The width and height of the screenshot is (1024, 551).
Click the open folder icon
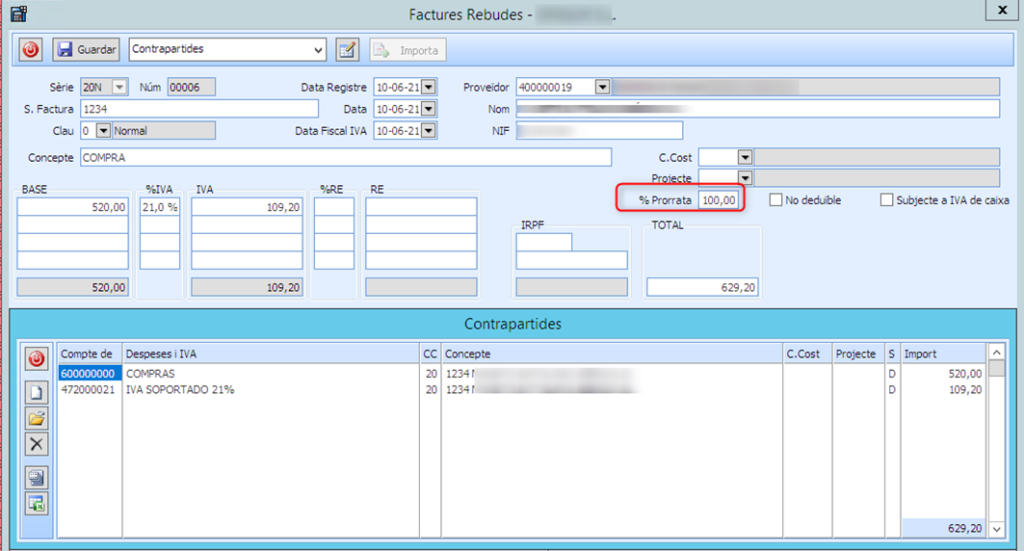pos(37,419)
